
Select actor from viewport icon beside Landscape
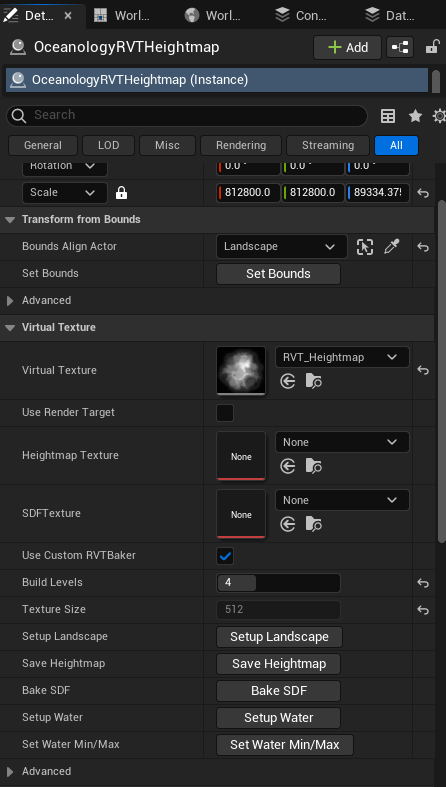tap(365, 246)
